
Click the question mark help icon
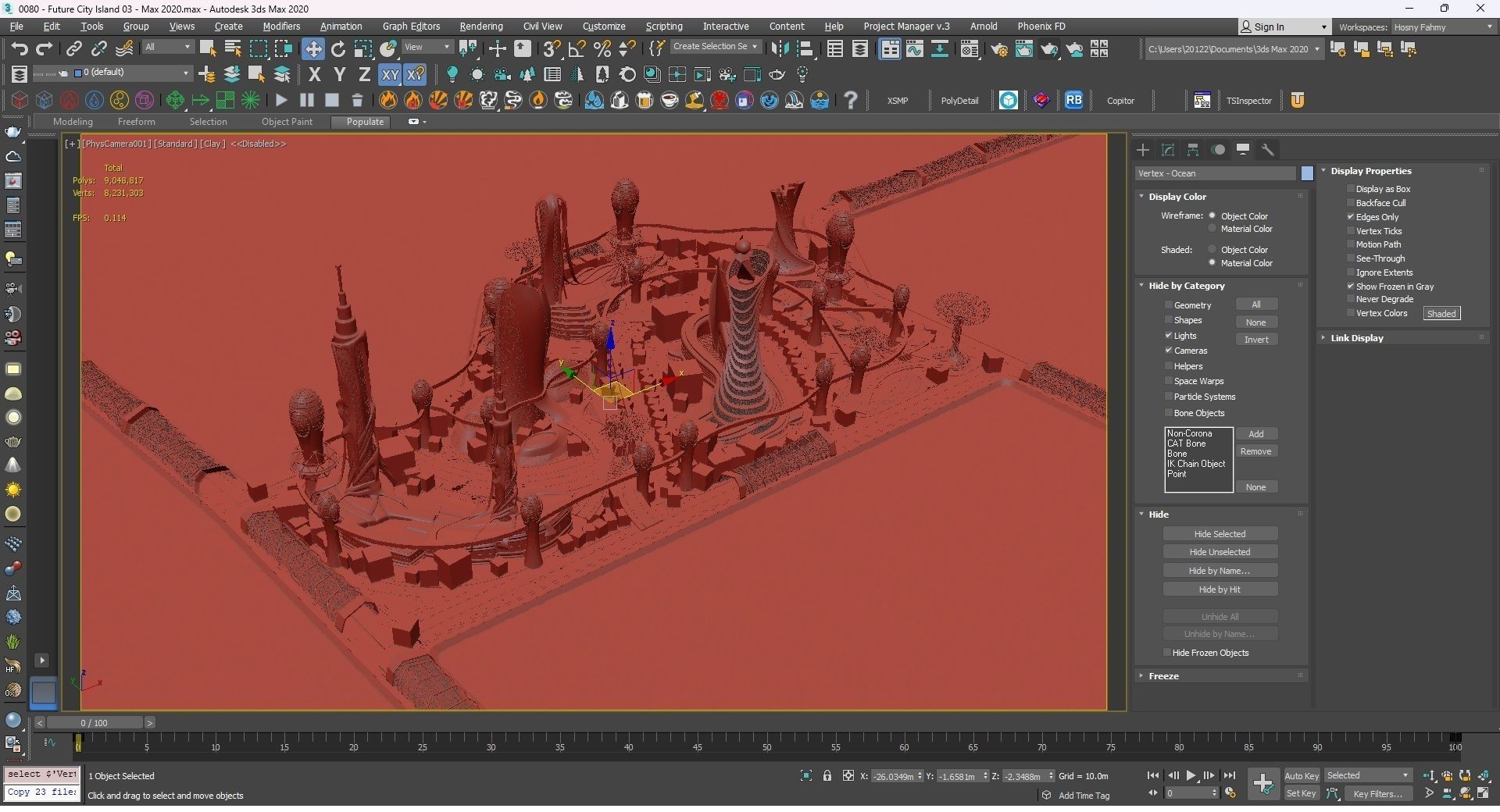[851, 100]
